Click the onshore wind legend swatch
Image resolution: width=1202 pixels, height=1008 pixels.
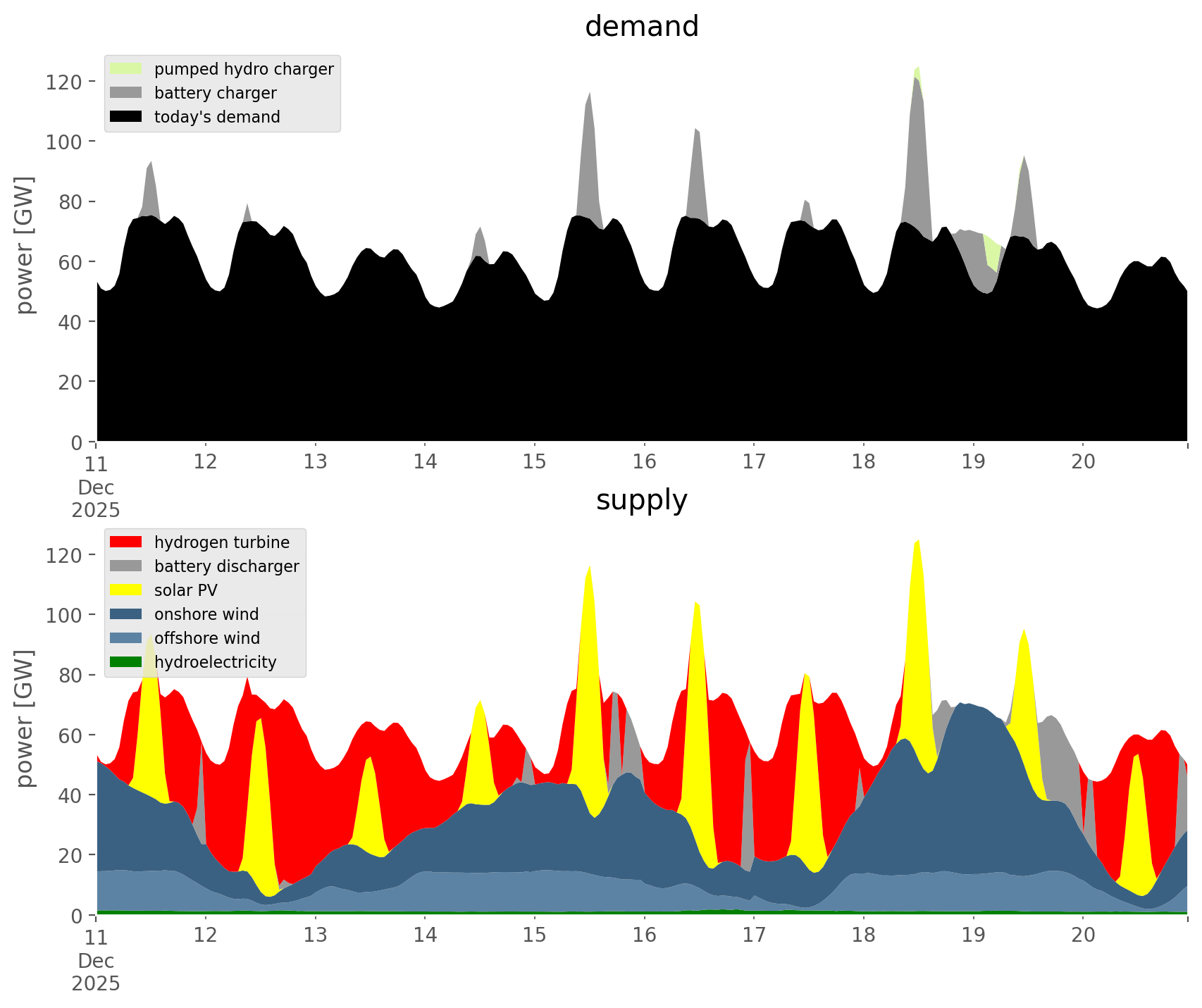click(x=127, y=614)
